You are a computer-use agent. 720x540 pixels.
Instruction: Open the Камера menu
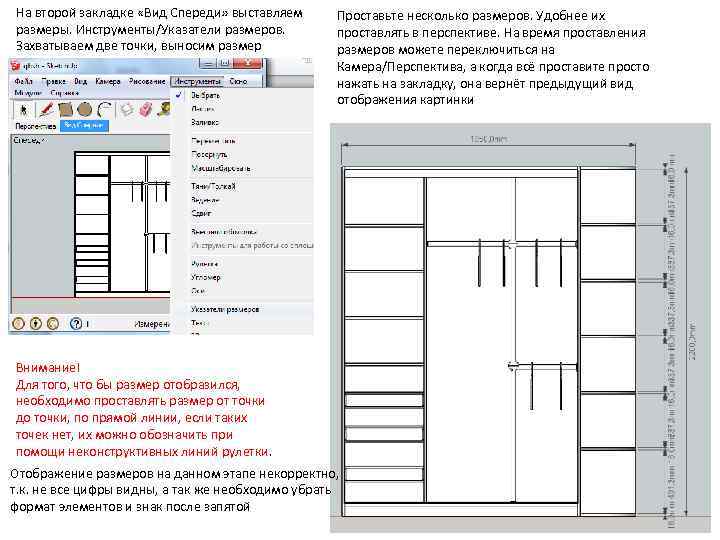tap(108, 81)
